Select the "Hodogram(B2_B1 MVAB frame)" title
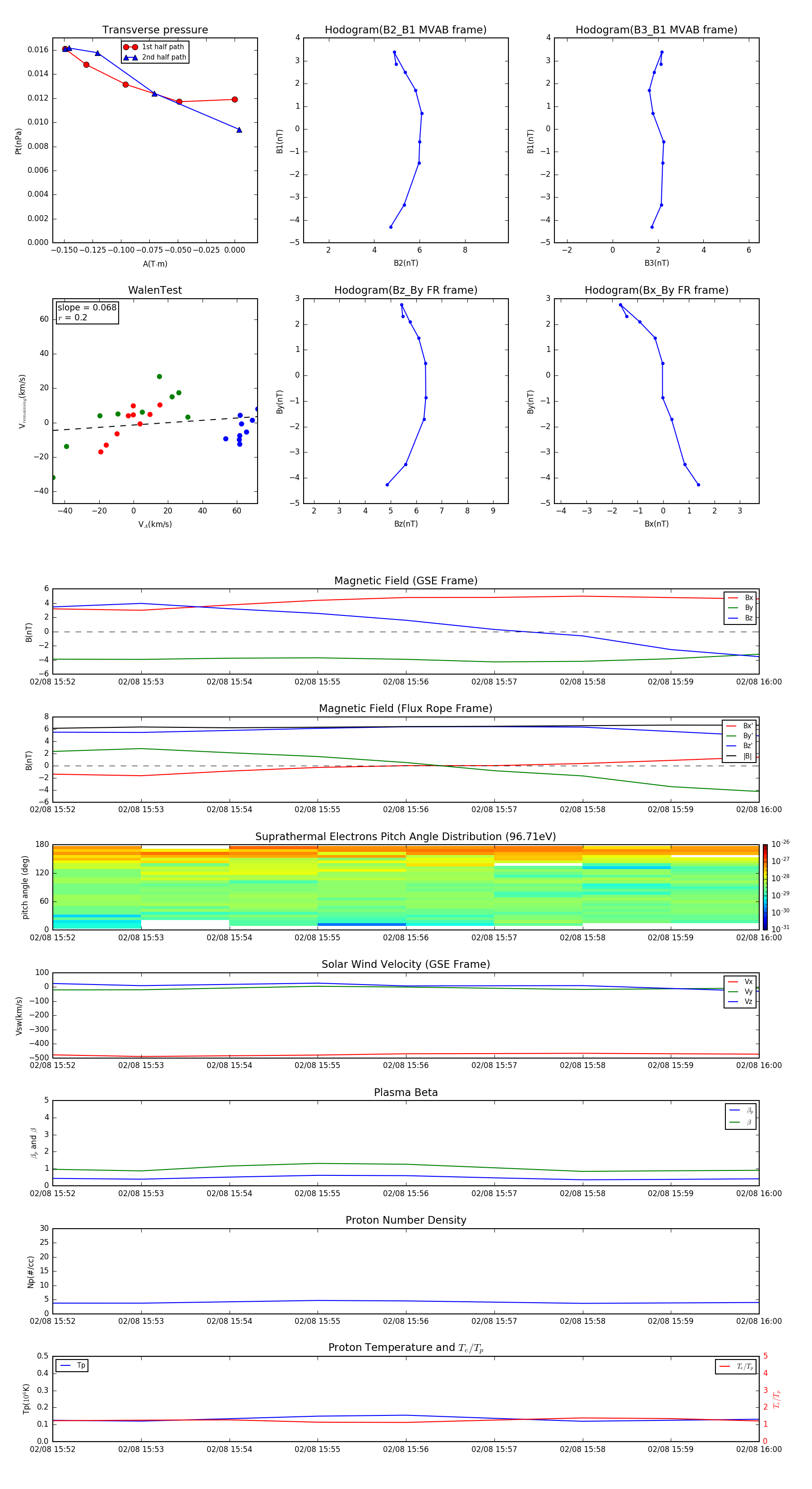Image resolution: width=812 pixels, height=1489 pixels. 406,30
